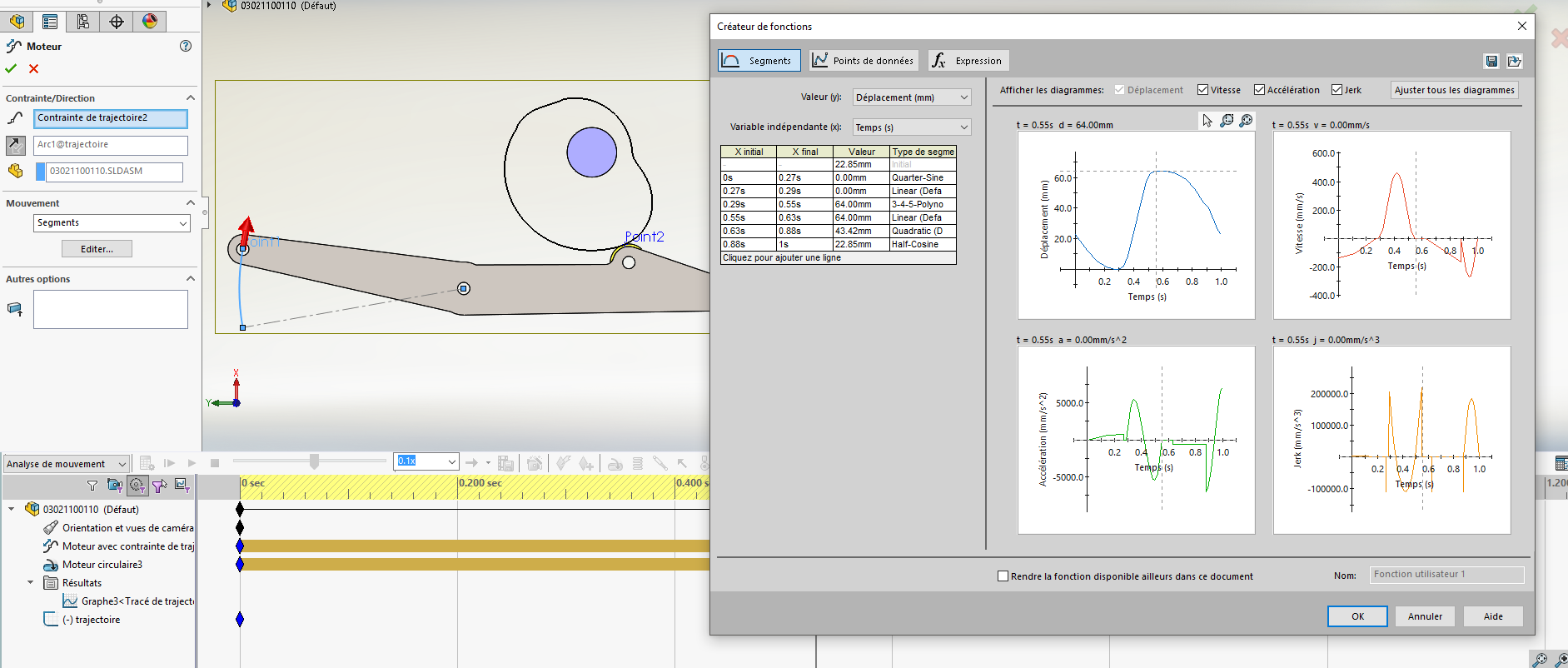Image resolution: width=1568 pixels, height=668 pixels.
Task: Collapse the Contrainte/Direction section
Action: pos(191,97)
